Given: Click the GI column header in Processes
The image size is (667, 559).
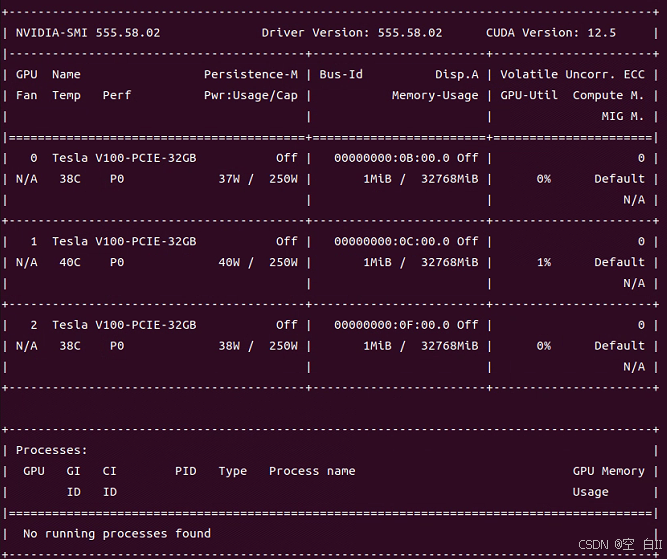Looking at the screenshot, I should (x=73, y=471).
